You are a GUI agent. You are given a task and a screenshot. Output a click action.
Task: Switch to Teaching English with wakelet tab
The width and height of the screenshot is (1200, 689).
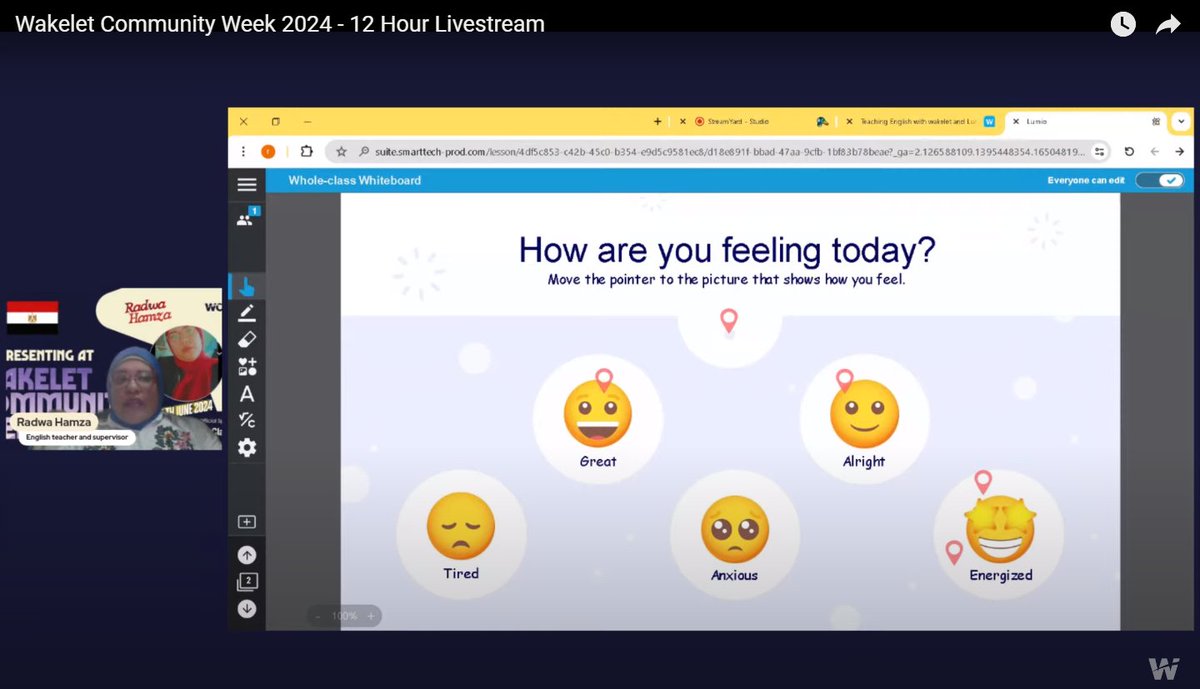click(920, 121)
